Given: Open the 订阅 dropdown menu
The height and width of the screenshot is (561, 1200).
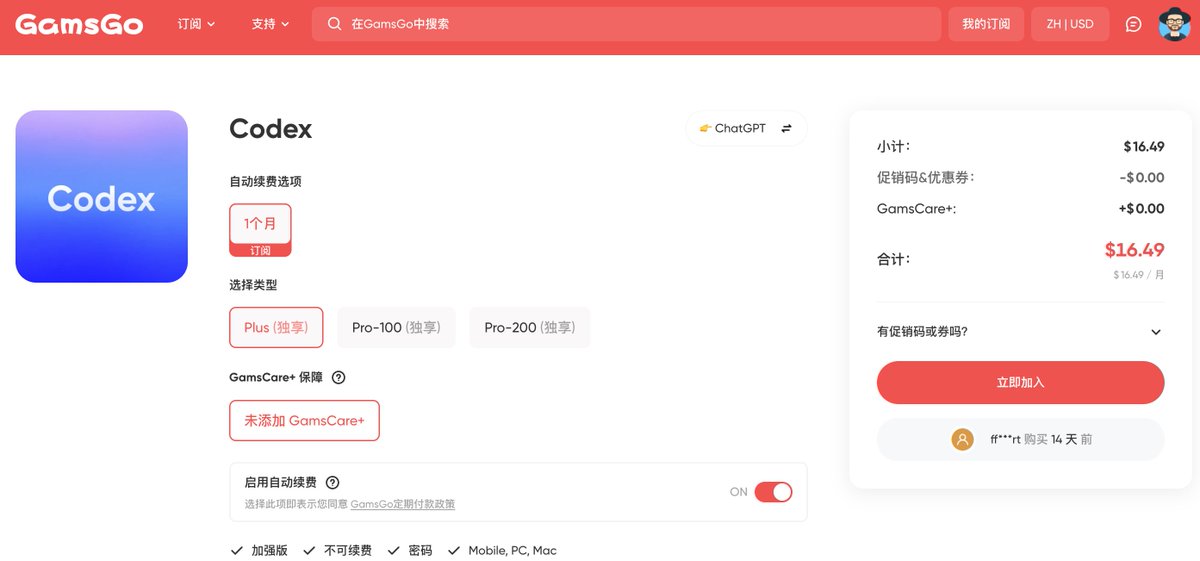Looking at the screenshot, I should point(196,24).
